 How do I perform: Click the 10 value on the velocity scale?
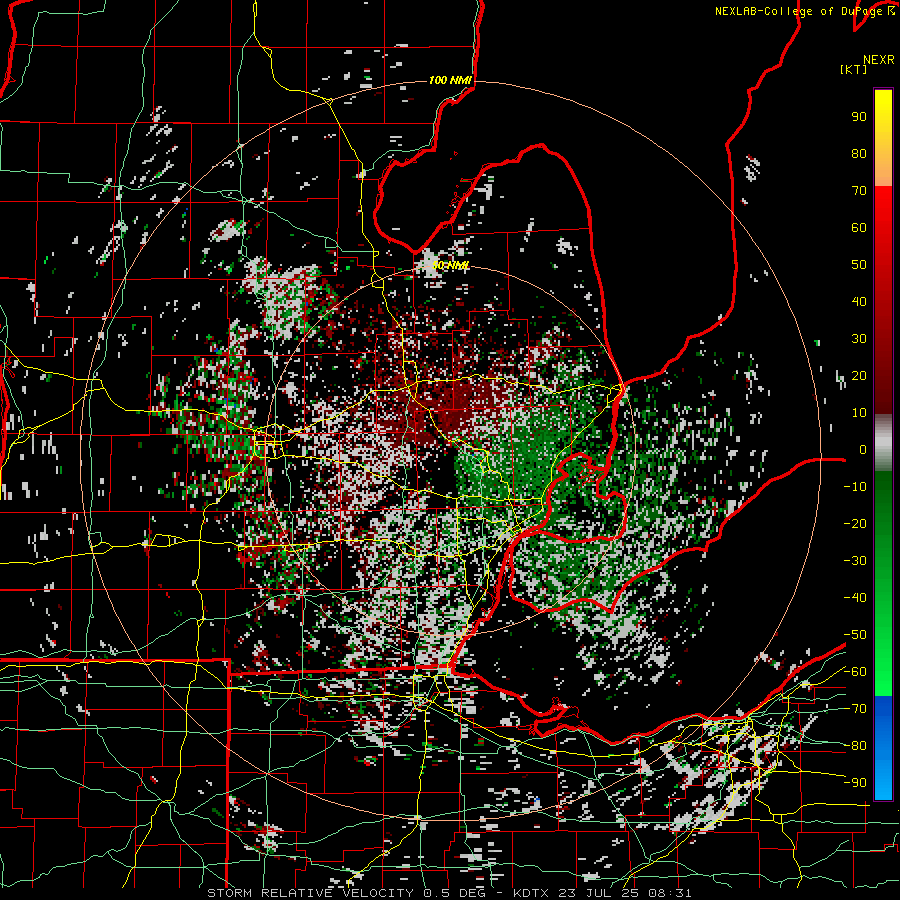tap(859, 413)
